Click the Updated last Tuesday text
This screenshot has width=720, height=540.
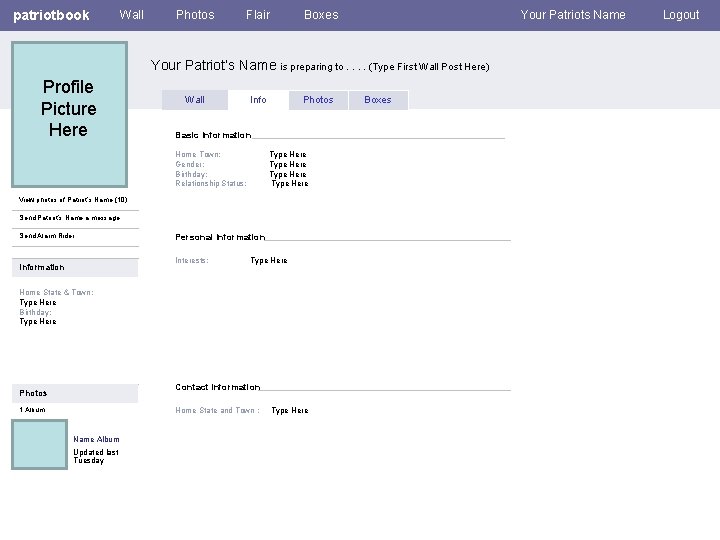[x=96, y=456]
